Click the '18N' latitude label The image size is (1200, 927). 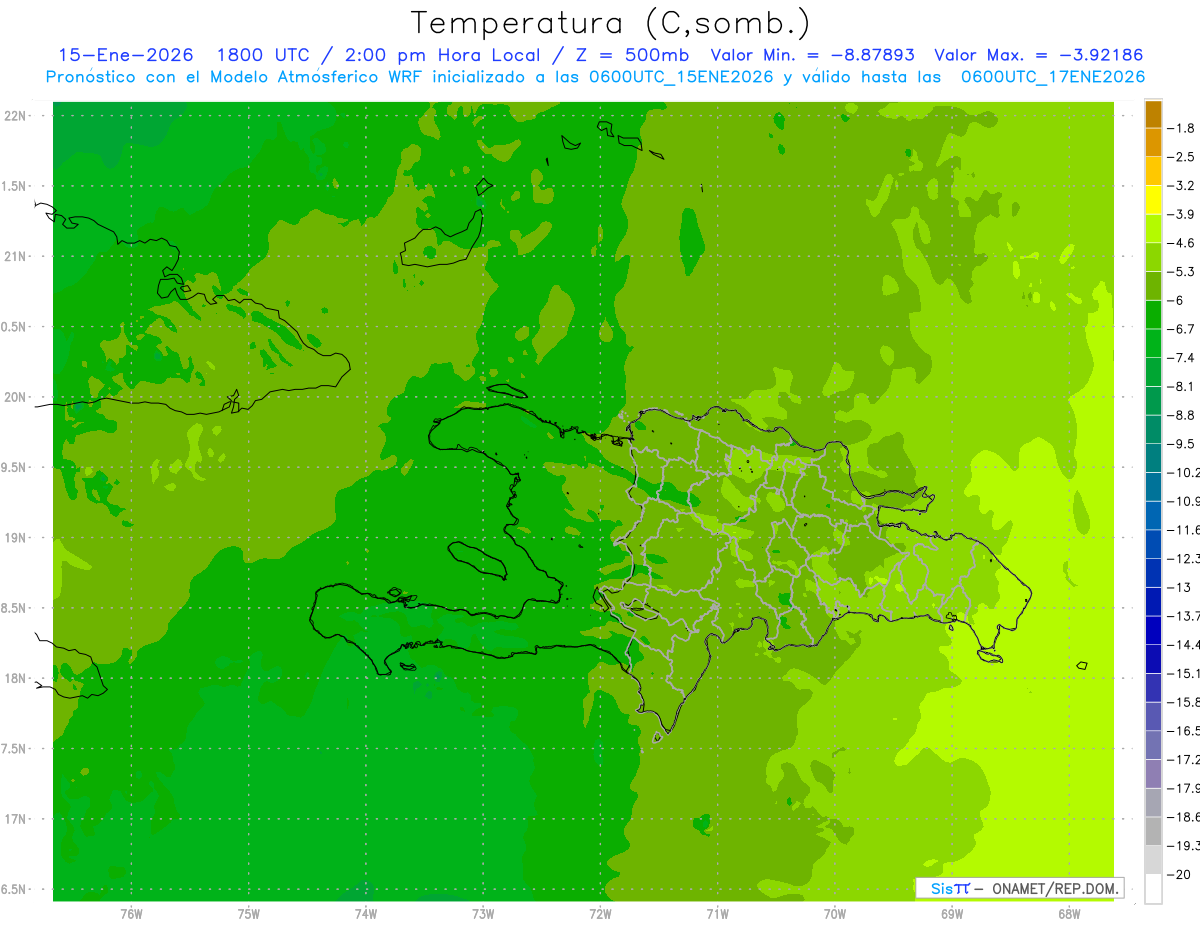(15, 678)
